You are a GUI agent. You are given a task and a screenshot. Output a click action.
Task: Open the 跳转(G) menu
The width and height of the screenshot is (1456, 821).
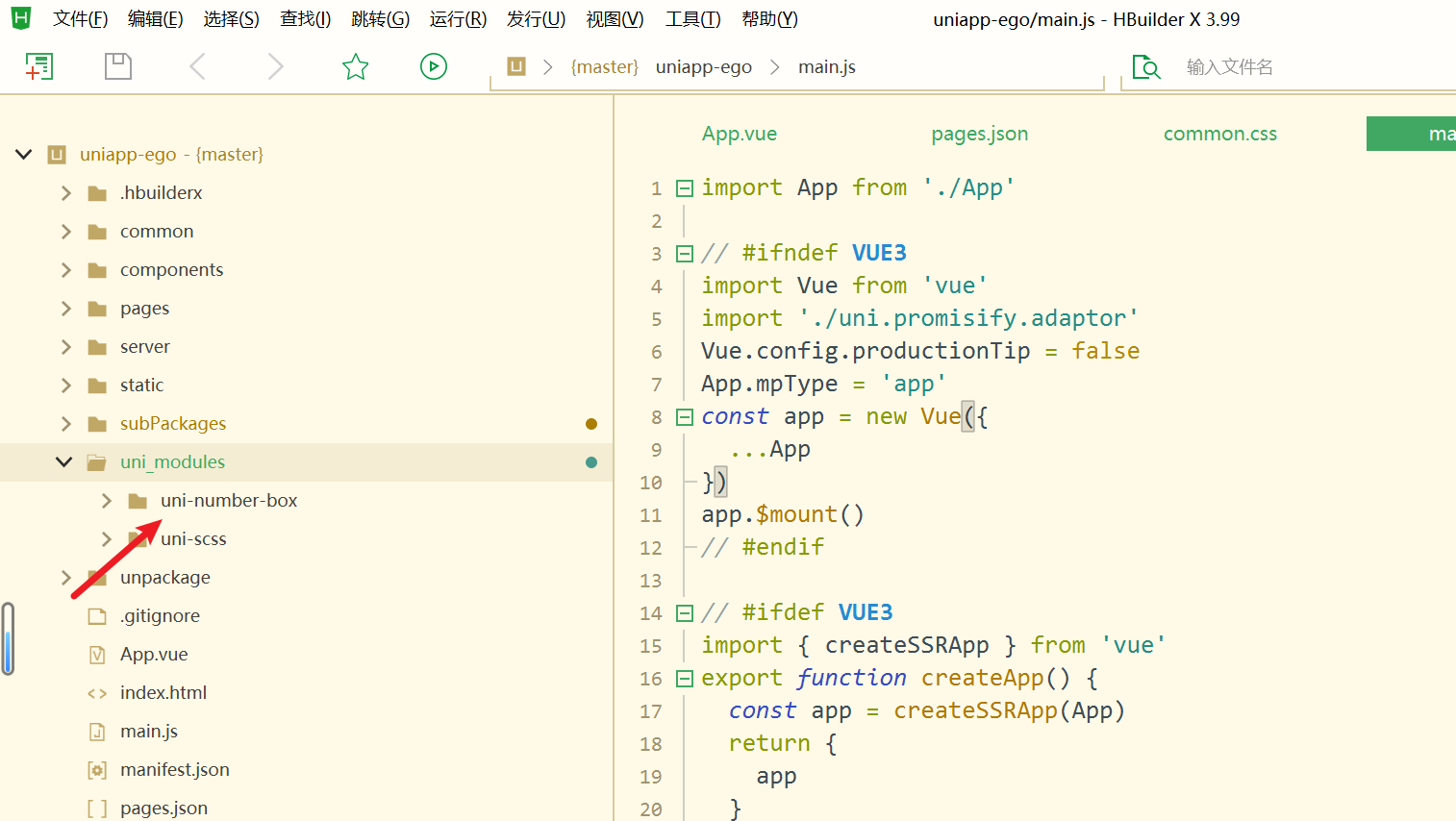(x=380, y=19)
